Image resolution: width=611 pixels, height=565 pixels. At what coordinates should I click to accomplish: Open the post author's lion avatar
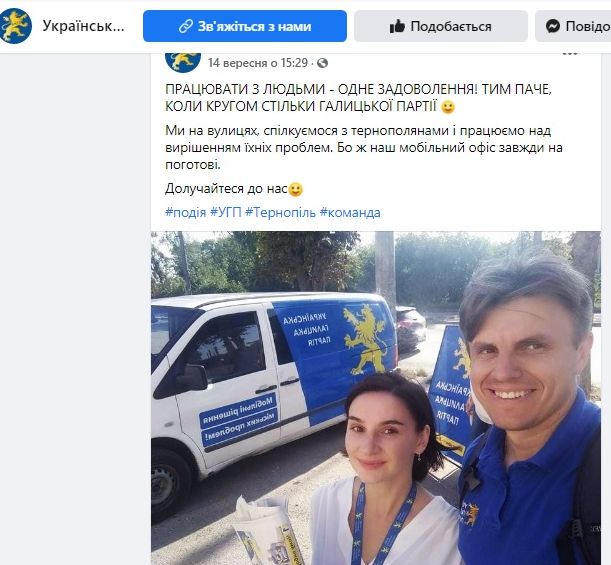coord(183,62)
